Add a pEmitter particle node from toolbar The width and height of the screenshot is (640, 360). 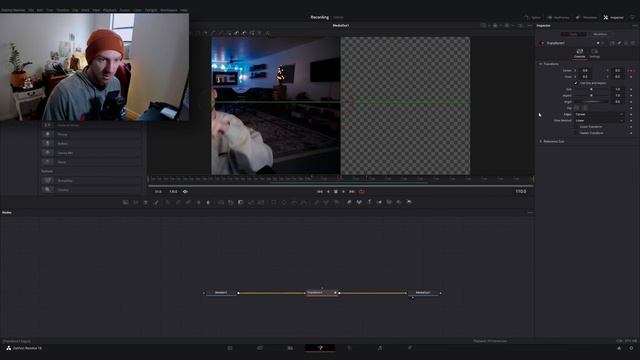316,202
